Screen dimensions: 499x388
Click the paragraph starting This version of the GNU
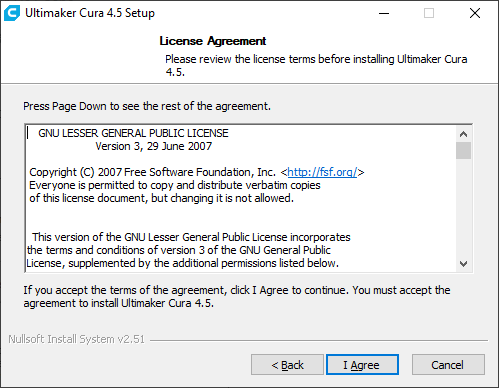pos(188,250)
